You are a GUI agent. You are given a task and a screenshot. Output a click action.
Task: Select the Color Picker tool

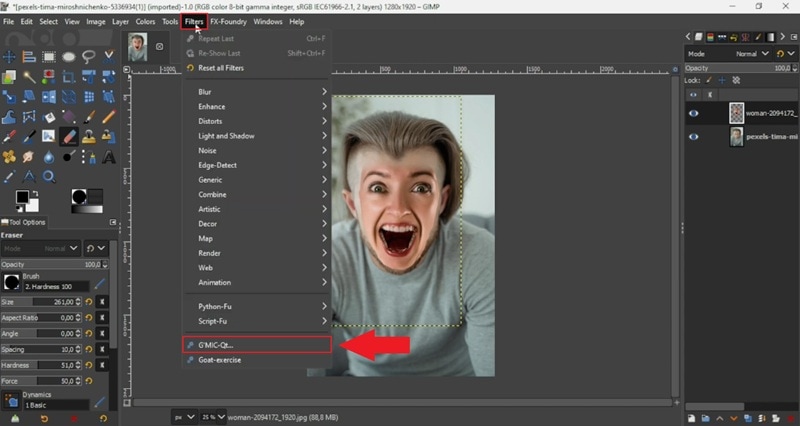9,177
